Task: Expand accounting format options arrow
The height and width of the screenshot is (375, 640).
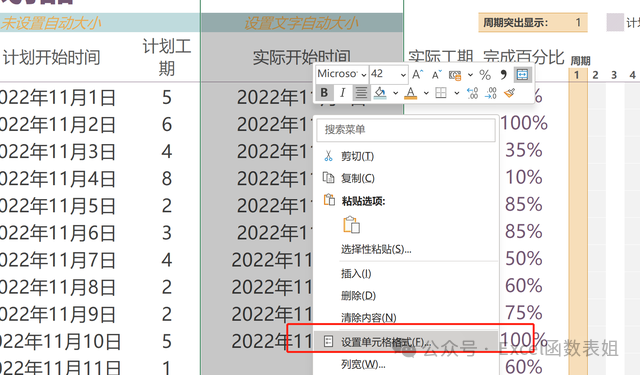Action: pyautogui.click(x=470, y=75)
